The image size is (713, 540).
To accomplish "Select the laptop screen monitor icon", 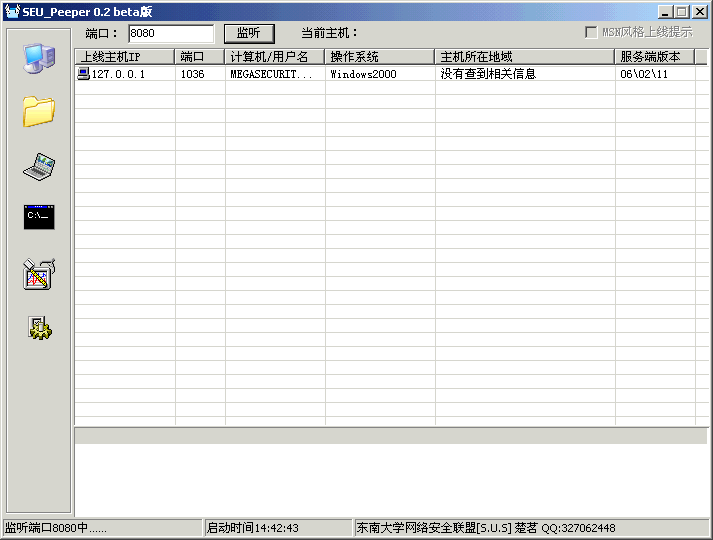I will [x=39, y=167].
